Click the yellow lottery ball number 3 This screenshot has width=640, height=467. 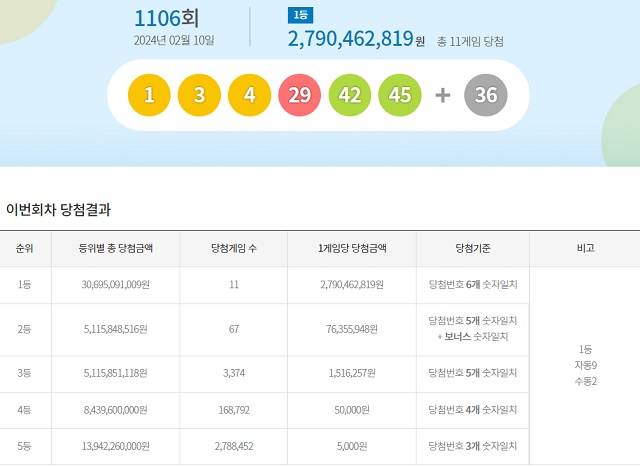[x=199, y=95]
